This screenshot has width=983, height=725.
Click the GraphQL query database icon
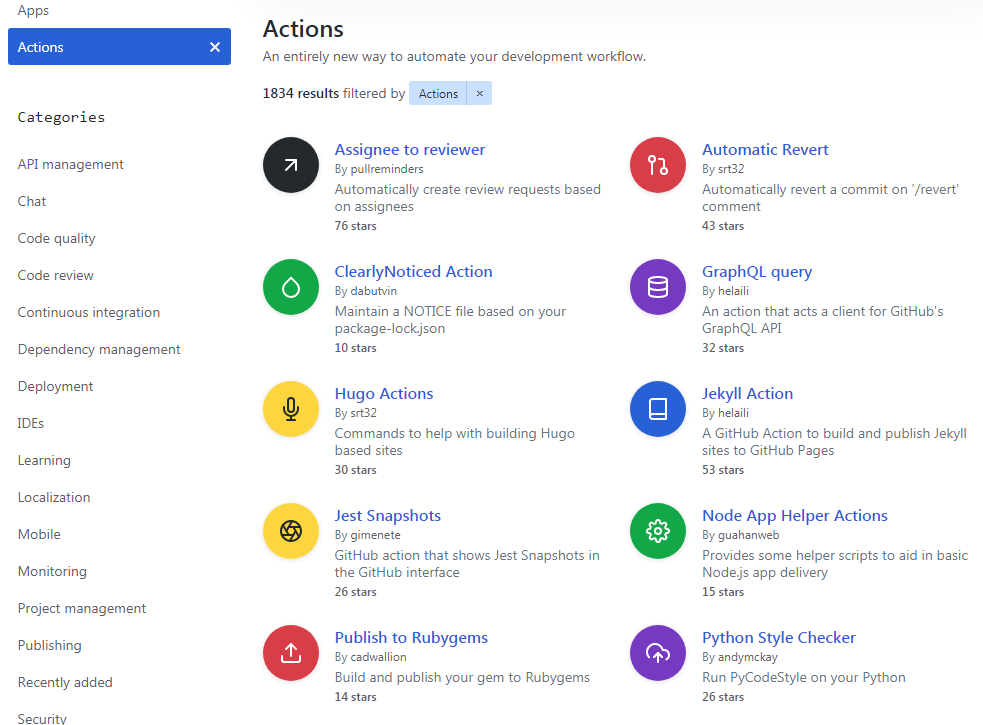coord(658,287)
